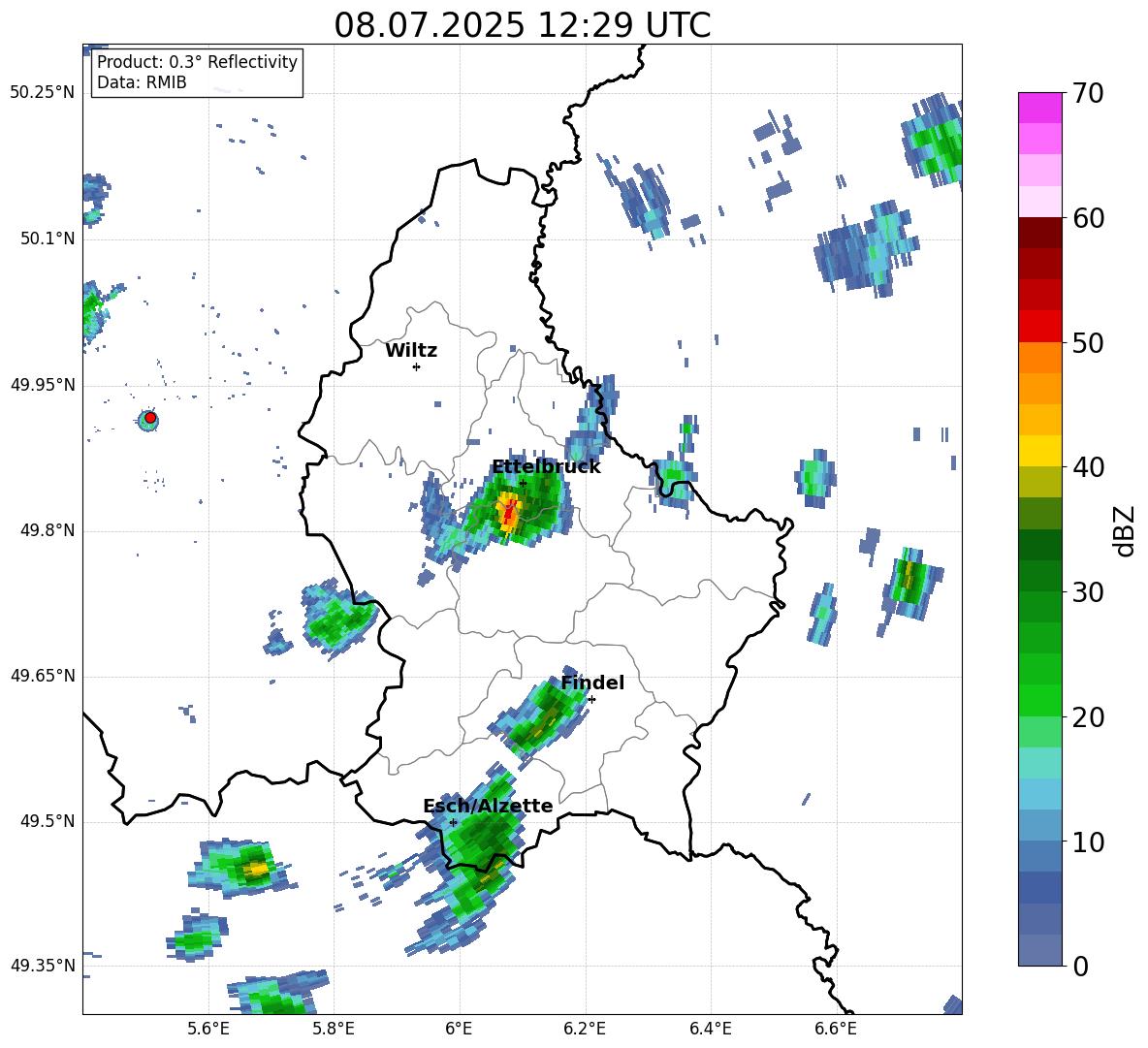The width and height of the screenshot is (1148, 1048).
Task: Click the 50.1°N latitude label
Action: point(47,238)
